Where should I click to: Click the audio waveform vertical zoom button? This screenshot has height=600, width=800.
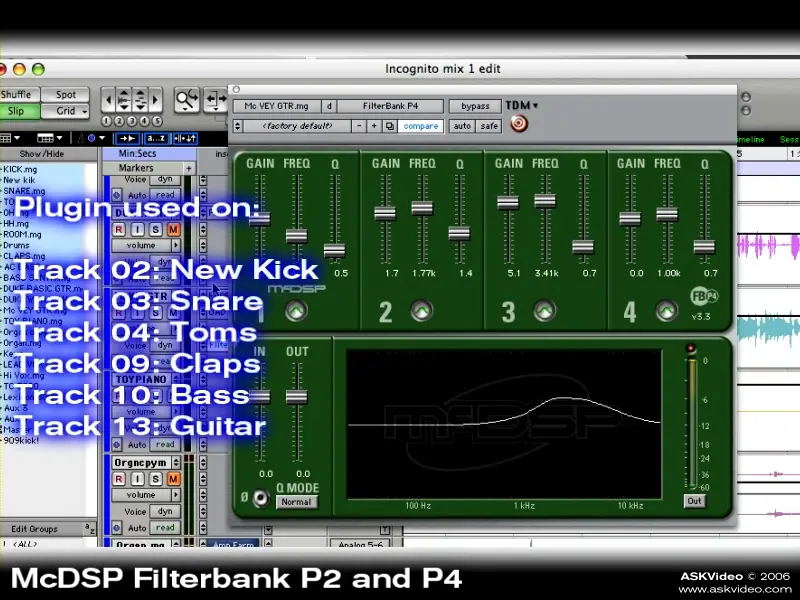(123, 99)
